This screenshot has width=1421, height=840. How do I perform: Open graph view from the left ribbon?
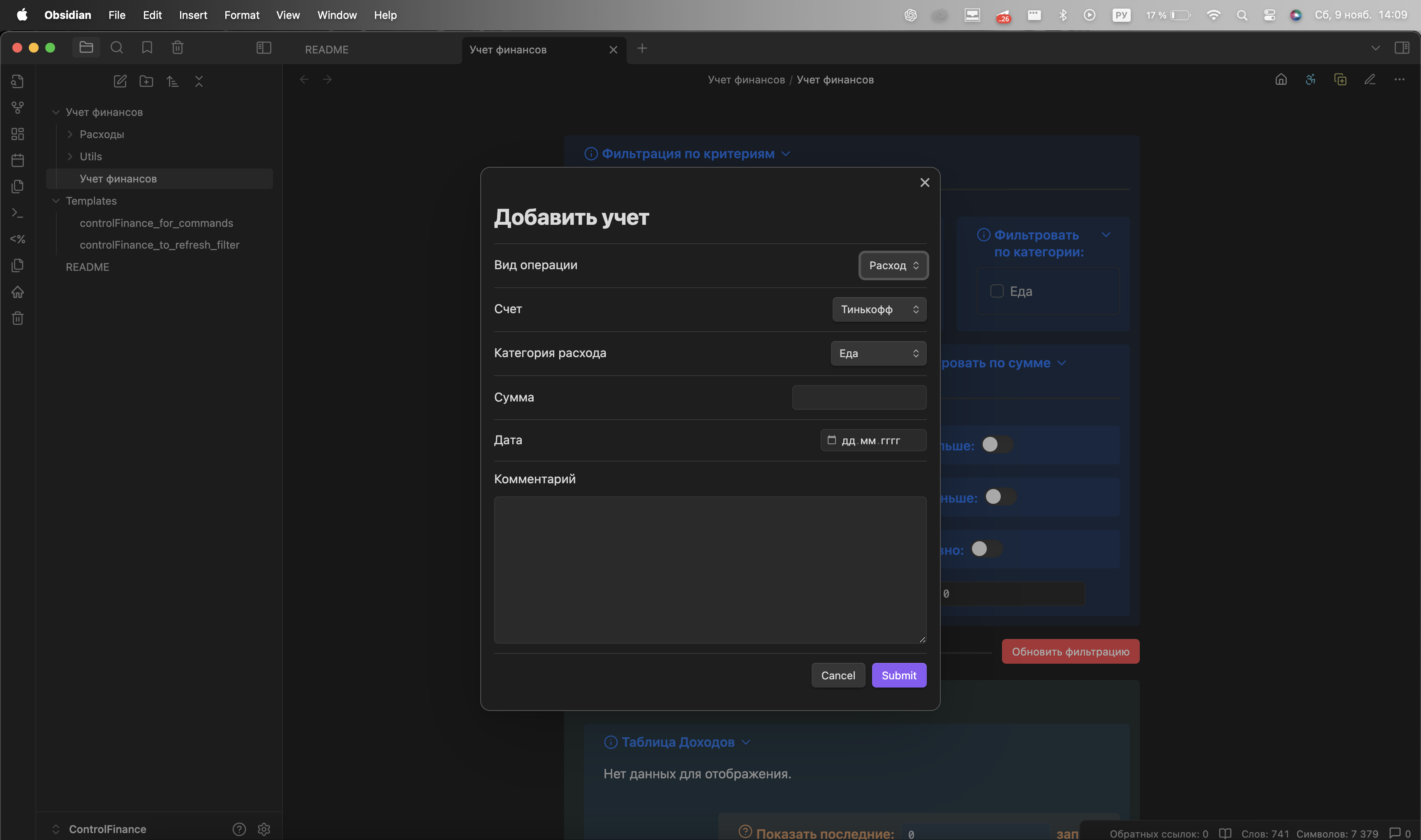tap(18, 108)
